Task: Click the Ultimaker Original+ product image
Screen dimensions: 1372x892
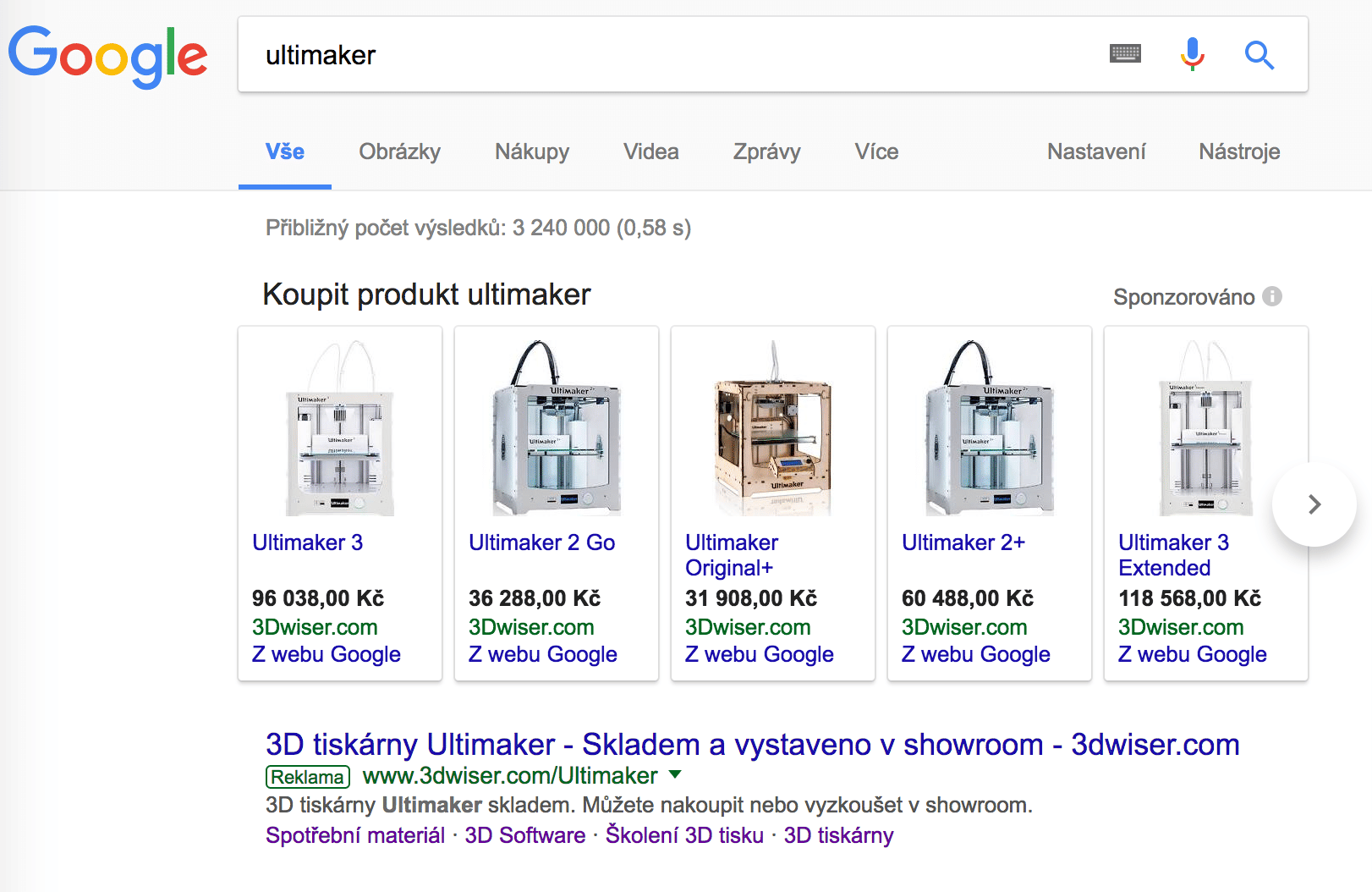Action: point(773,430)
